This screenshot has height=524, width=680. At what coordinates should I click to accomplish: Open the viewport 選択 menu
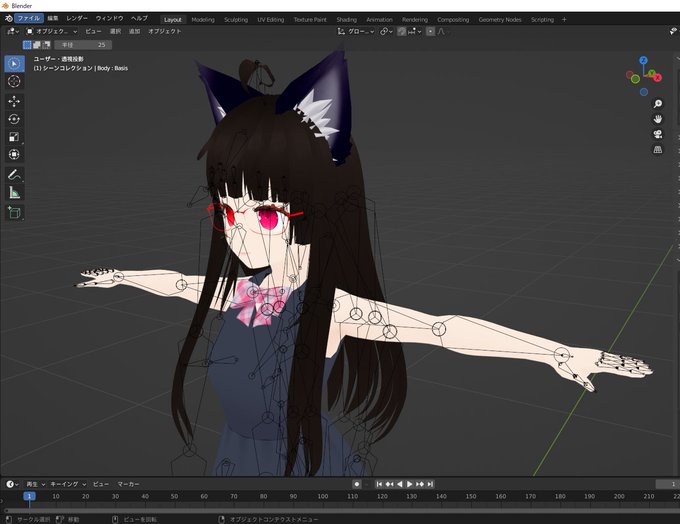point(115,31)
